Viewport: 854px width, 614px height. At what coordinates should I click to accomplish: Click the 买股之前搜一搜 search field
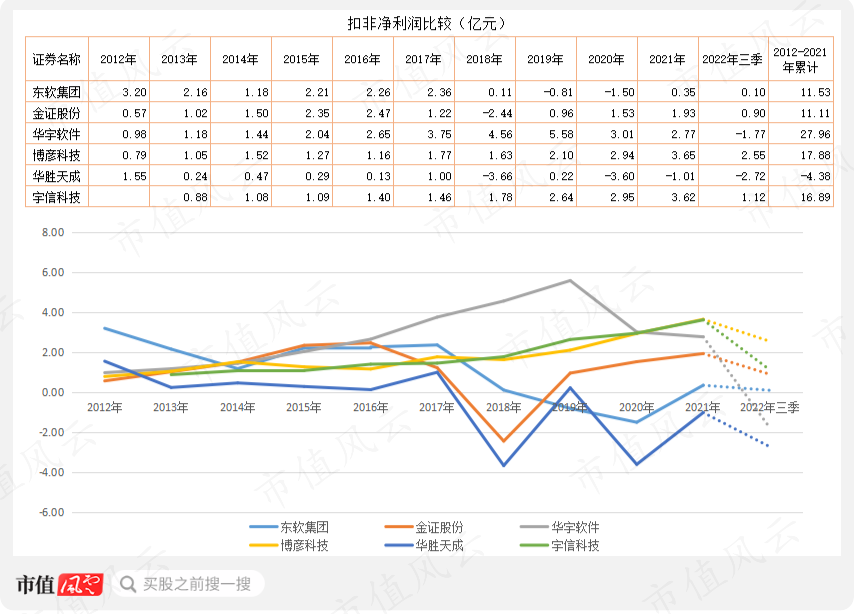tap(189, 584)
